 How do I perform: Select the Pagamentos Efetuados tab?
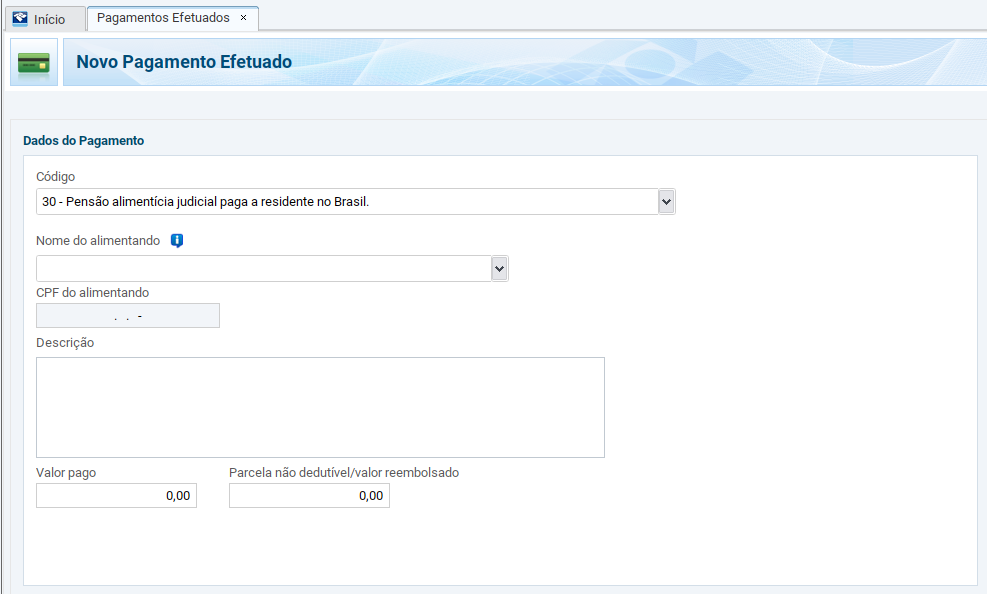click(x=163, y=18)
